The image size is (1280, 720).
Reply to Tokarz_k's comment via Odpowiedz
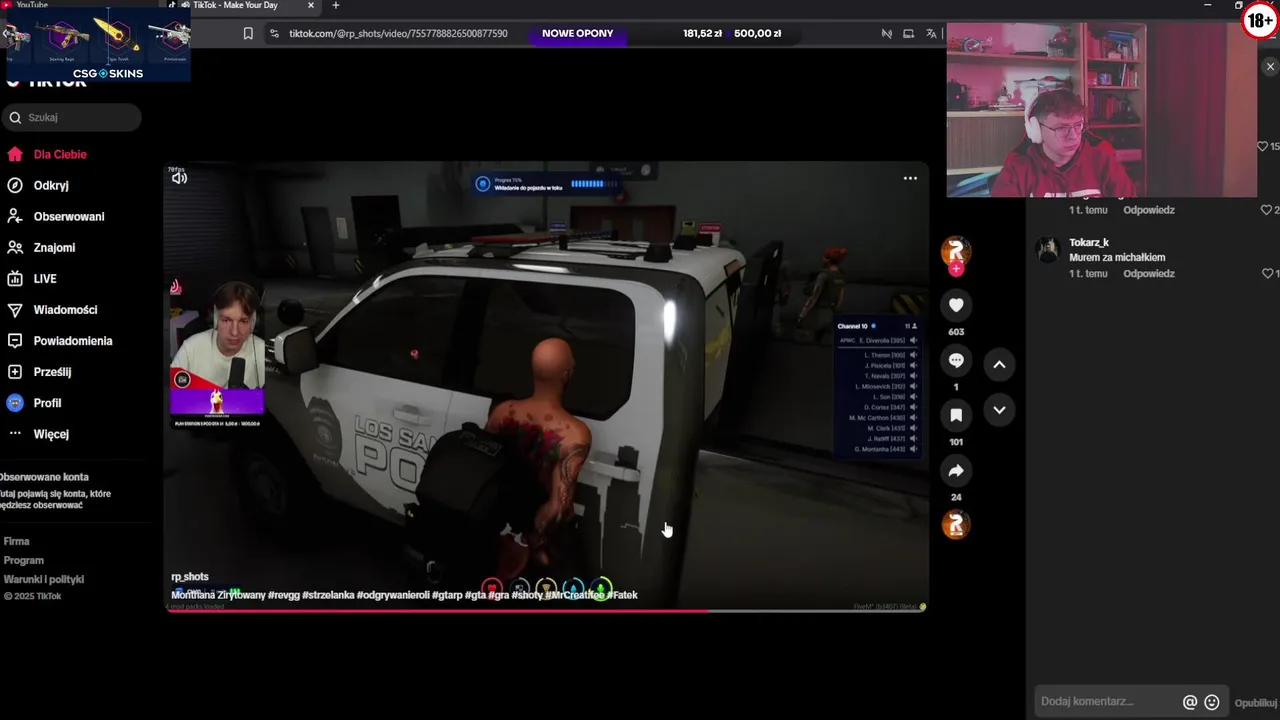point(1148,274)
